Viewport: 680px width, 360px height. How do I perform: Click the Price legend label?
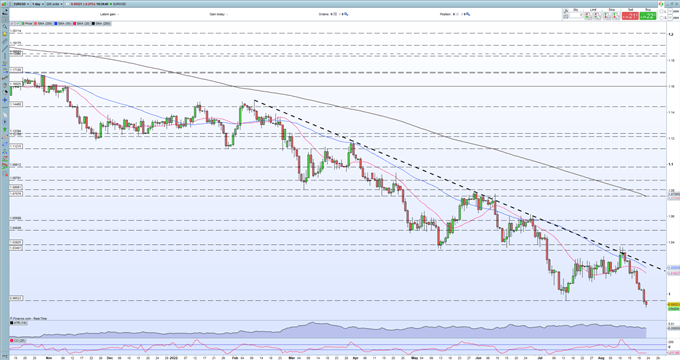[29, 23]
